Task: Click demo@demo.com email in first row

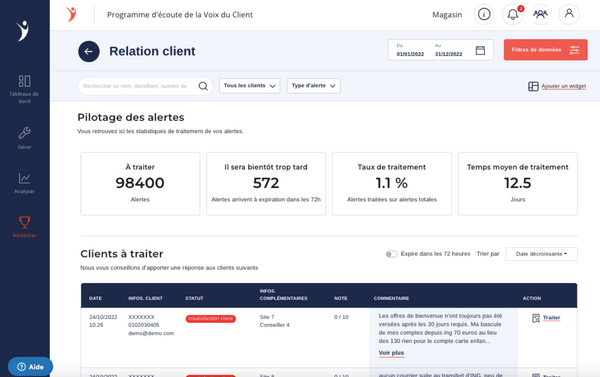Action: [151, 333]
